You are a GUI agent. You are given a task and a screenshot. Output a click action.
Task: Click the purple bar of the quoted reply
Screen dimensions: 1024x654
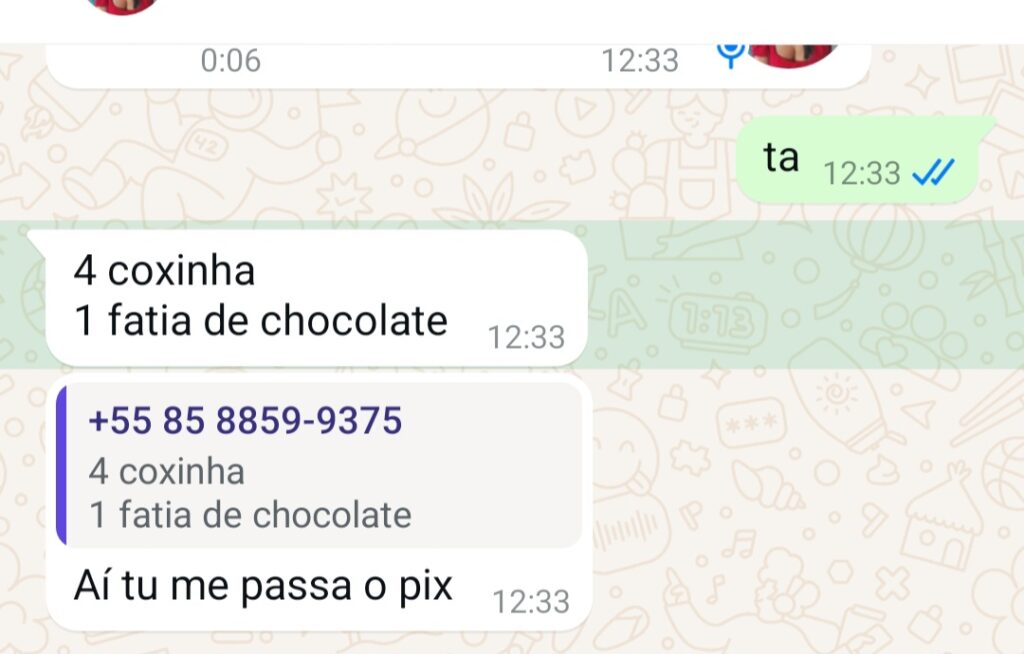61,465
